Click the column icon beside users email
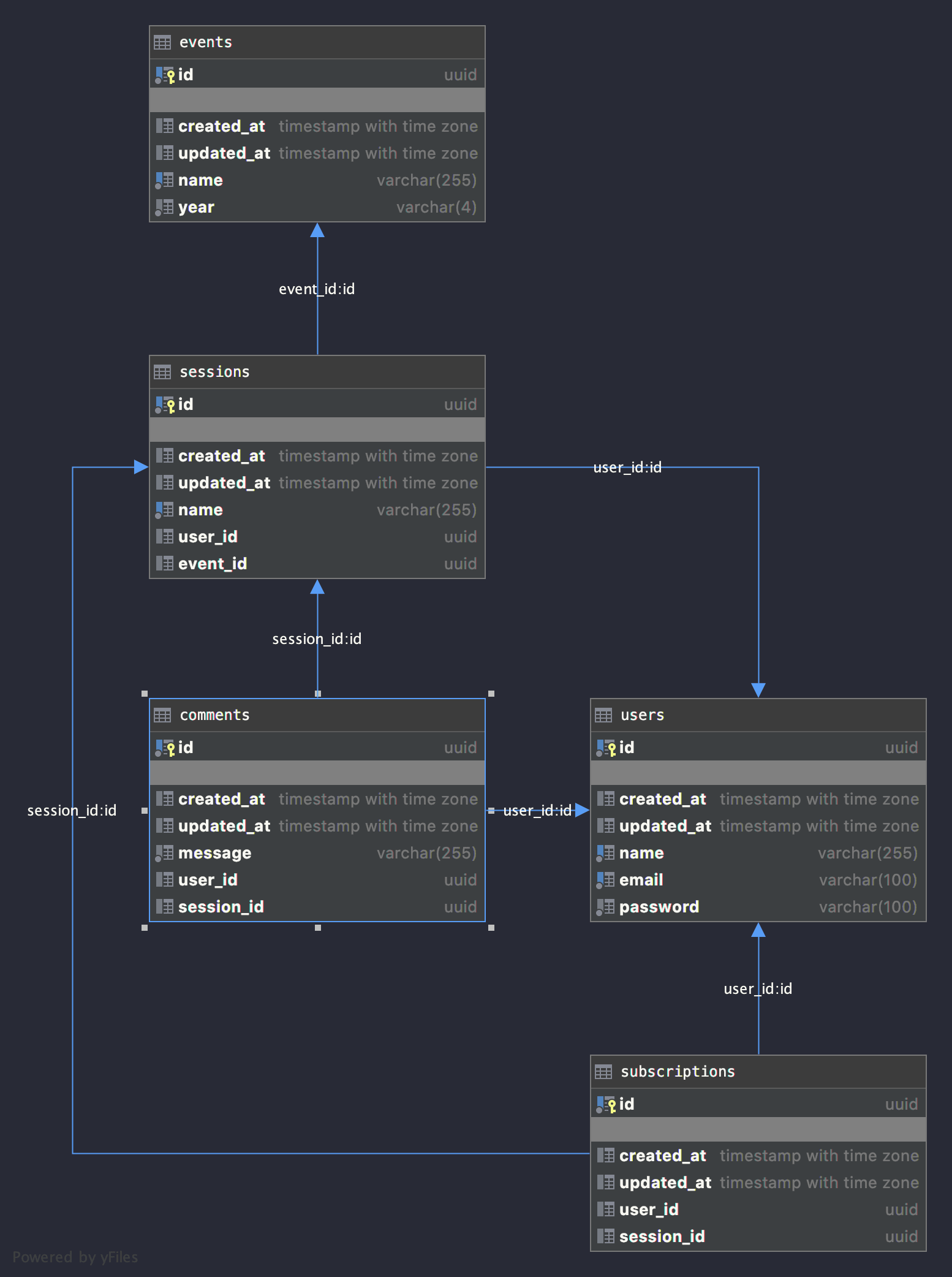This screenshot has height=1277, width=952. coord(605,880)
